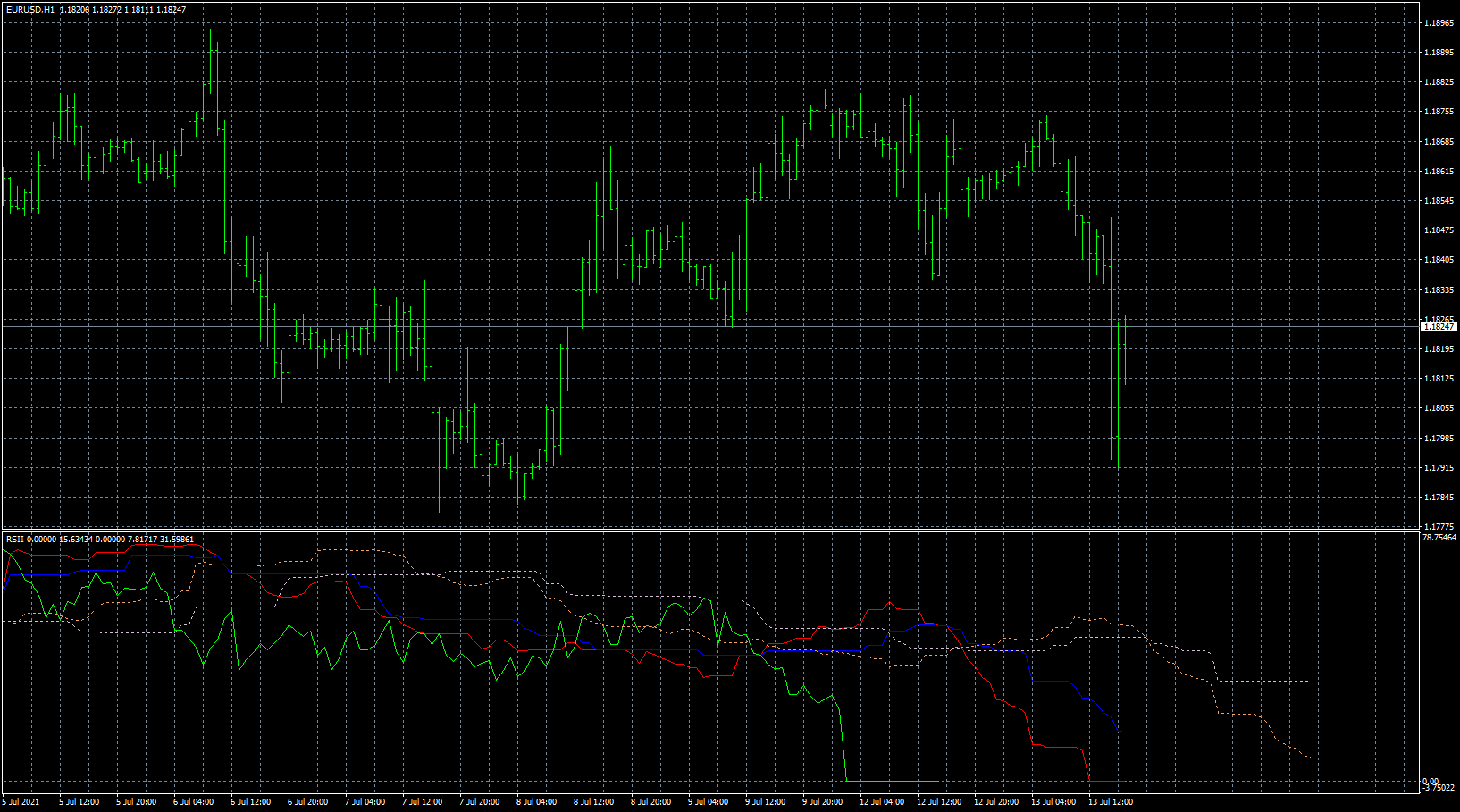Click the RSII indicator values label
The width and height of the screenshot is (1460, 812).
click(x=100, y=539)
